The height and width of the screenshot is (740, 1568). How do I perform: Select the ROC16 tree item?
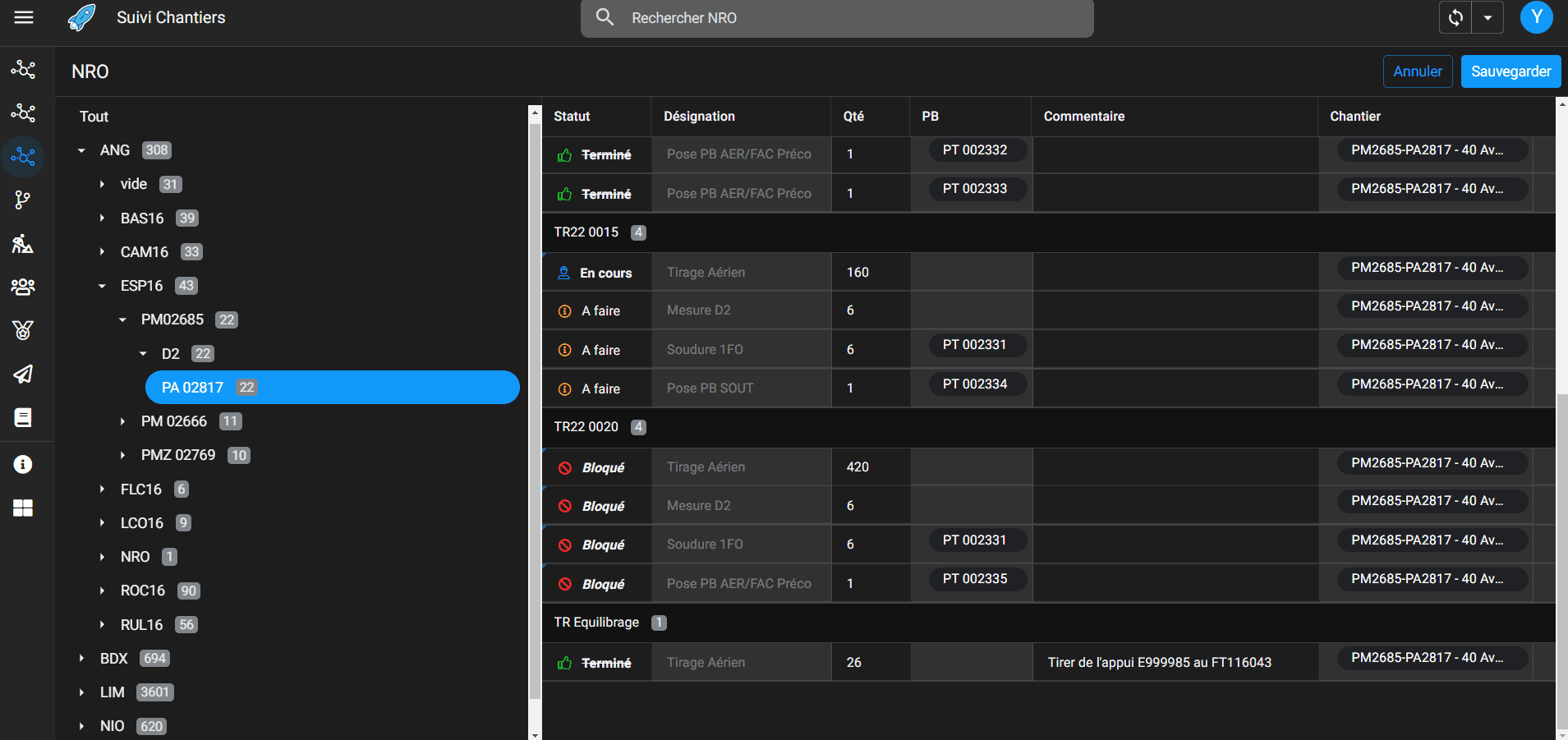coord(143,591)
